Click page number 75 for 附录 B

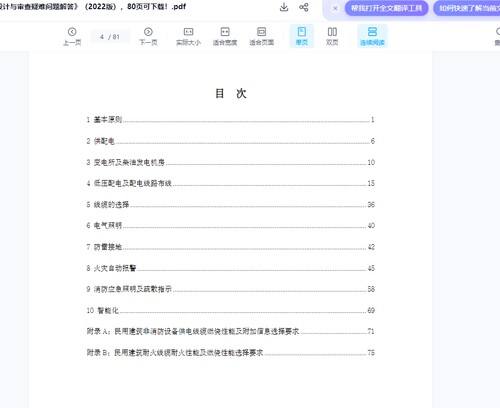click(x=371, y=353)
